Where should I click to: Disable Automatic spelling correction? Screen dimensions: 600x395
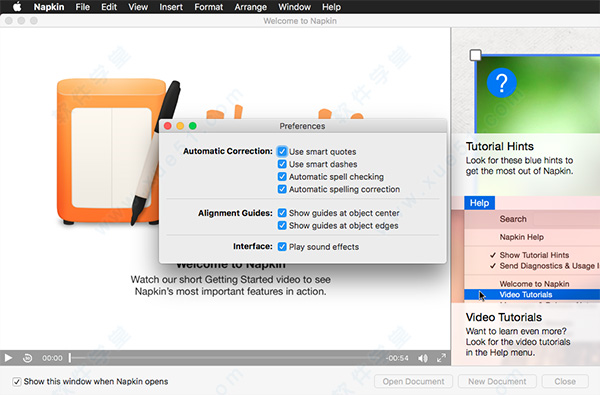(x=282, y=189)
